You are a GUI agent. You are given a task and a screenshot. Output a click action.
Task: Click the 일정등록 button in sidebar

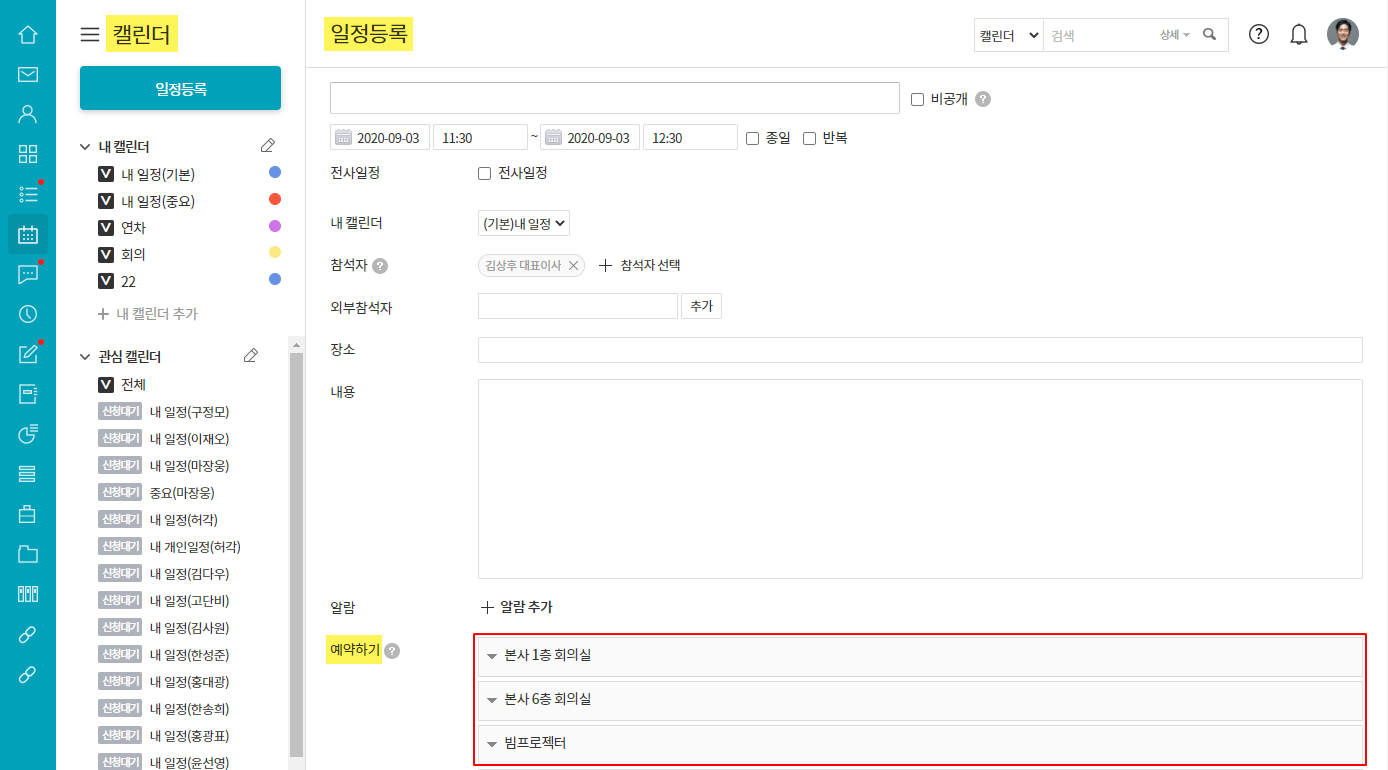coord(180,89)
